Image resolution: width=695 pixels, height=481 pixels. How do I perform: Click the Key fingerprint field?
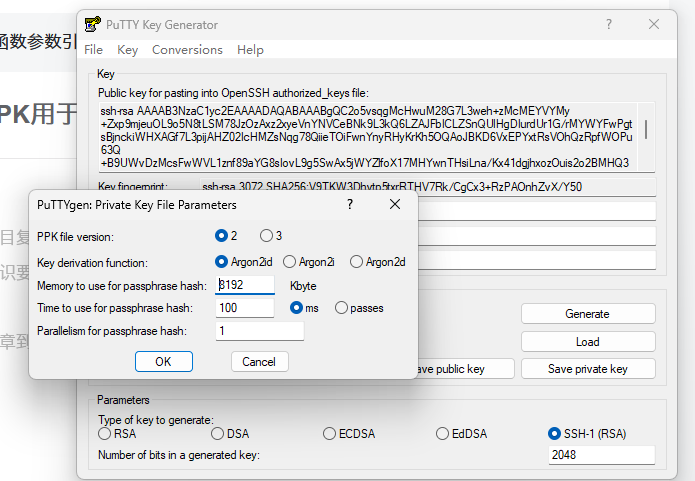pos(427,187)
